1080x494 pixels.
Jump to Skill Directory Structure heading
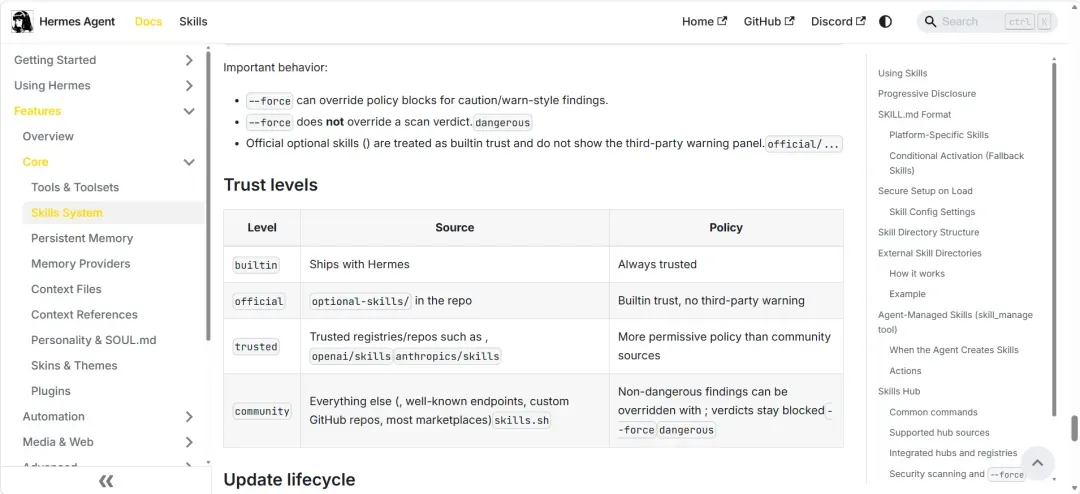(x=928, y=232)
